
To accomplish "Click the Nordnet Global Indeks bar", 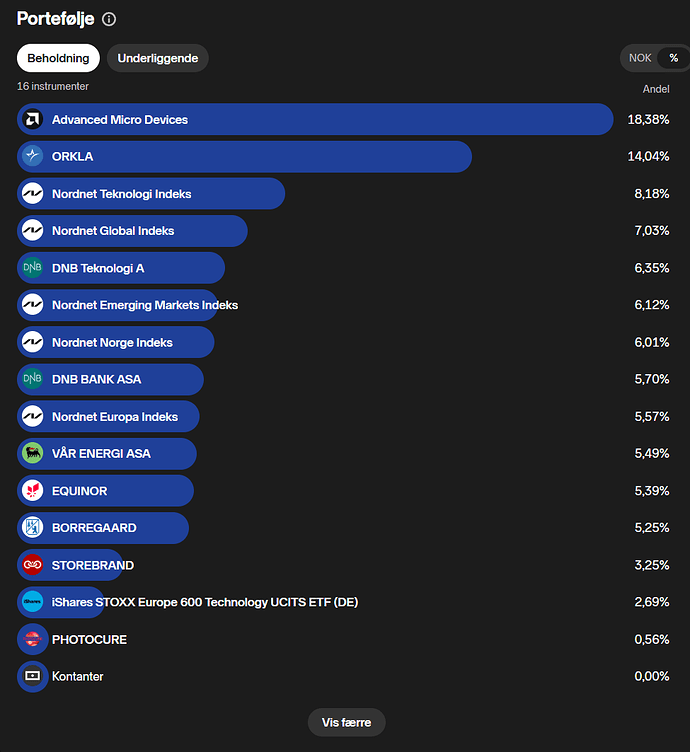I will pyautogui.click(x=113, y=231).
